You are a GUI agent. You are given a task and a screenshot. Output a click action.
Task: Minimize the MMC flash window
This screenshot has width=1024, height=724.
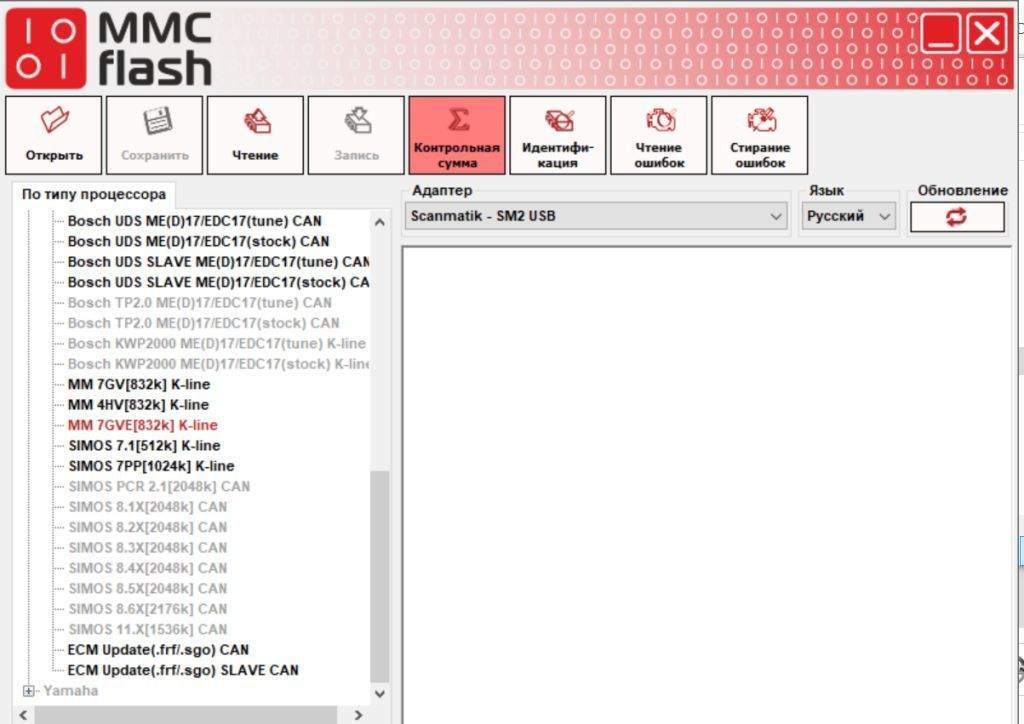coord(940,34)
